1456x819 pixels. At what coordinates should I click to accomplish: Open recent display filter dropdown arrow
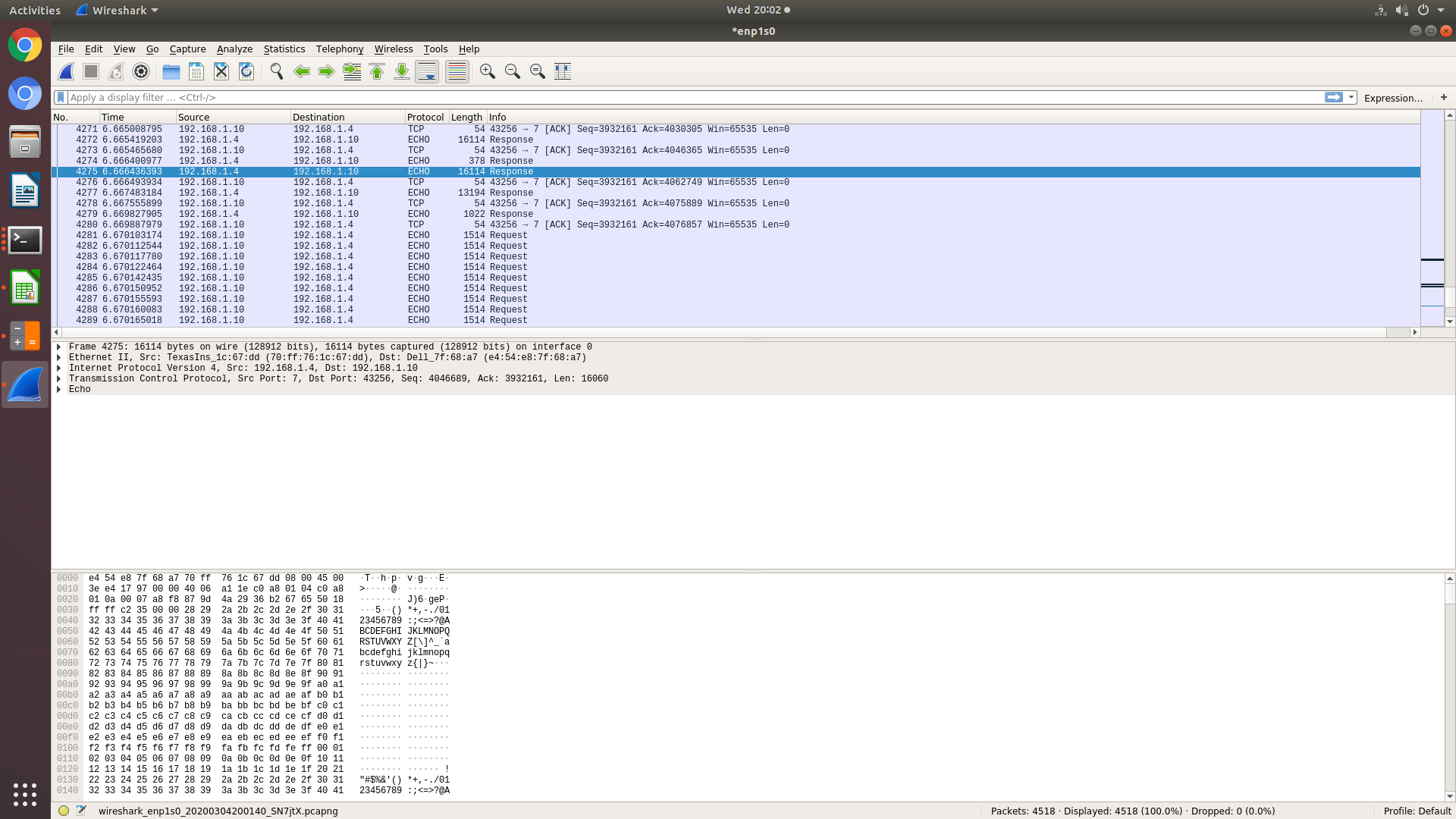(x=1351, y=97)
